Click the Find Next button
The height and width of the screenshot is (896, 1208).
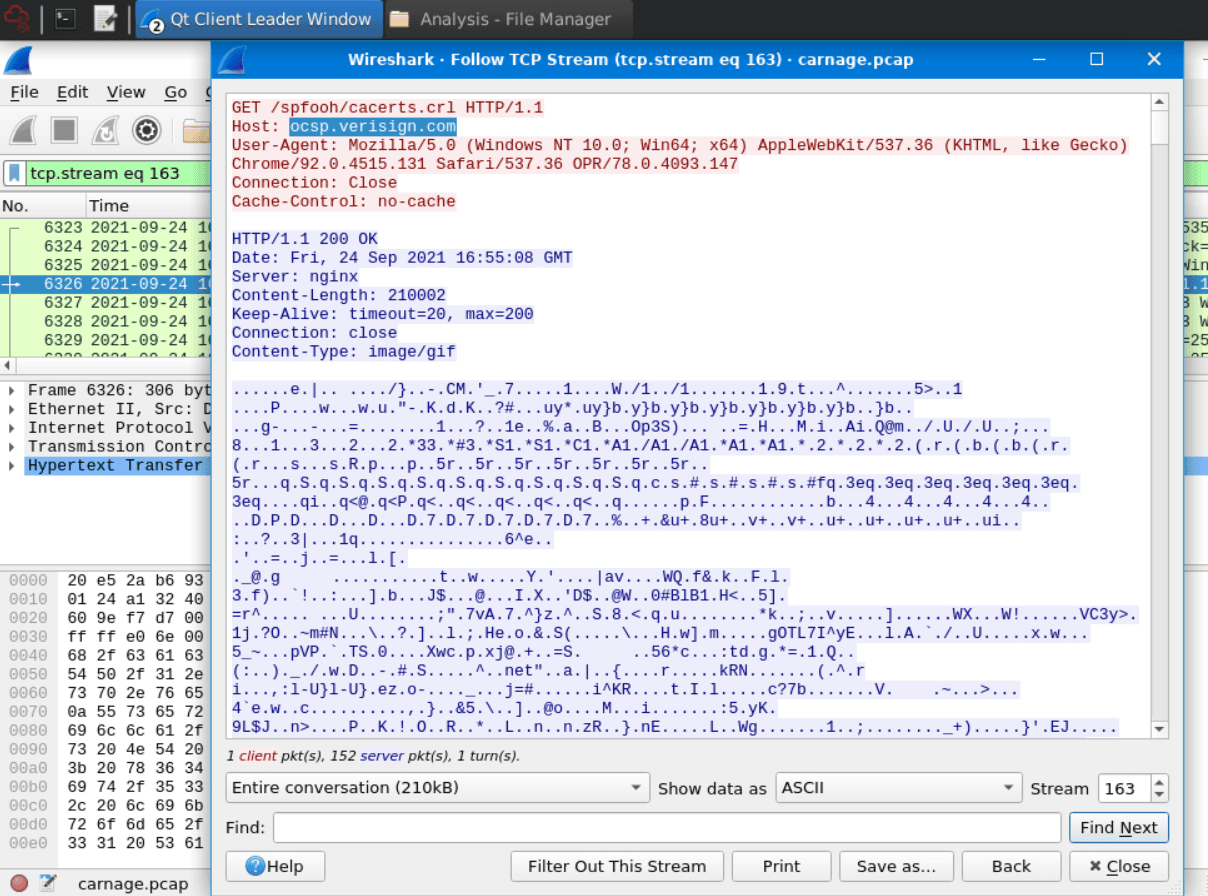[x=1118, y=828]
